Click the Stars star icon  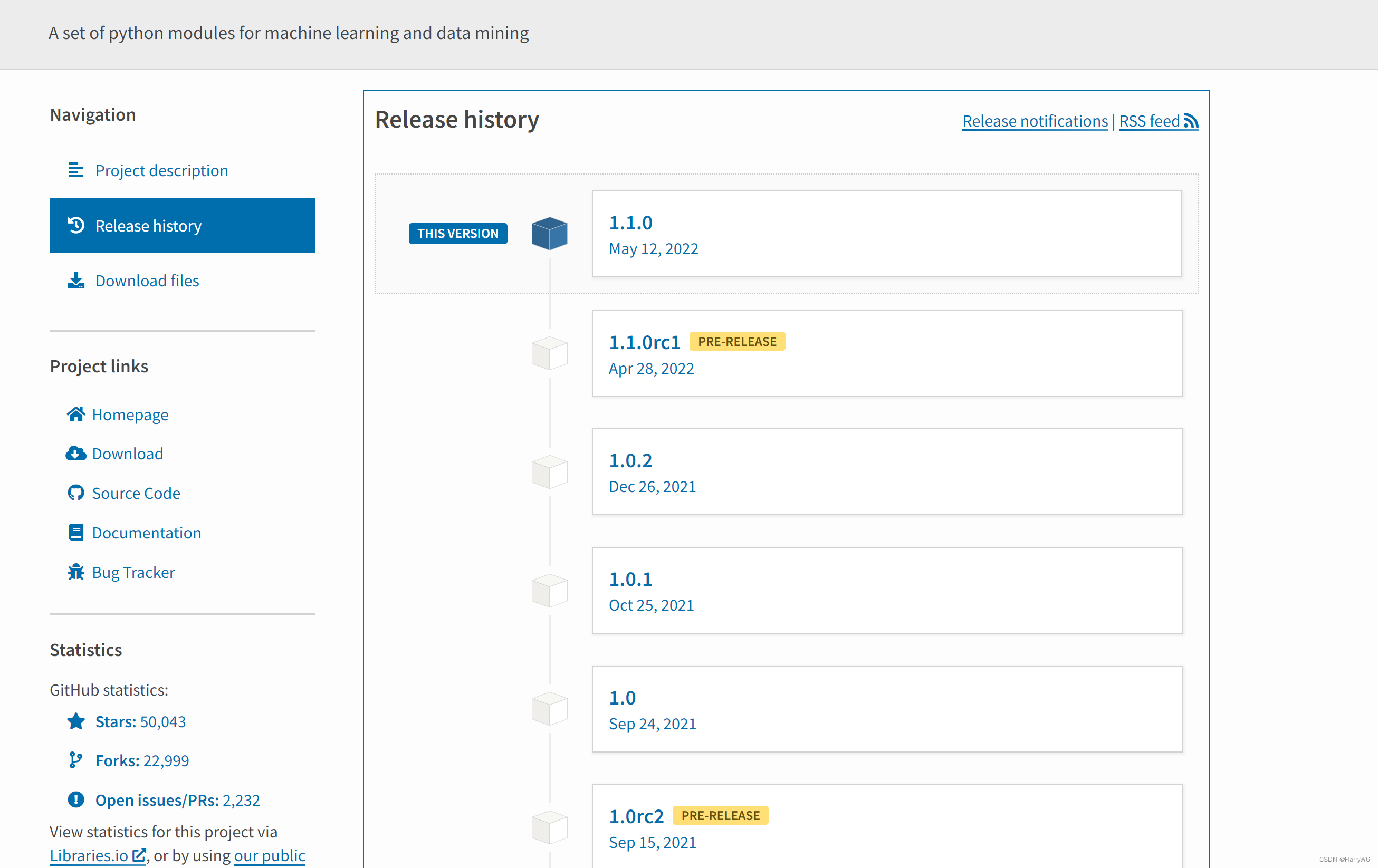pos(75,721)
